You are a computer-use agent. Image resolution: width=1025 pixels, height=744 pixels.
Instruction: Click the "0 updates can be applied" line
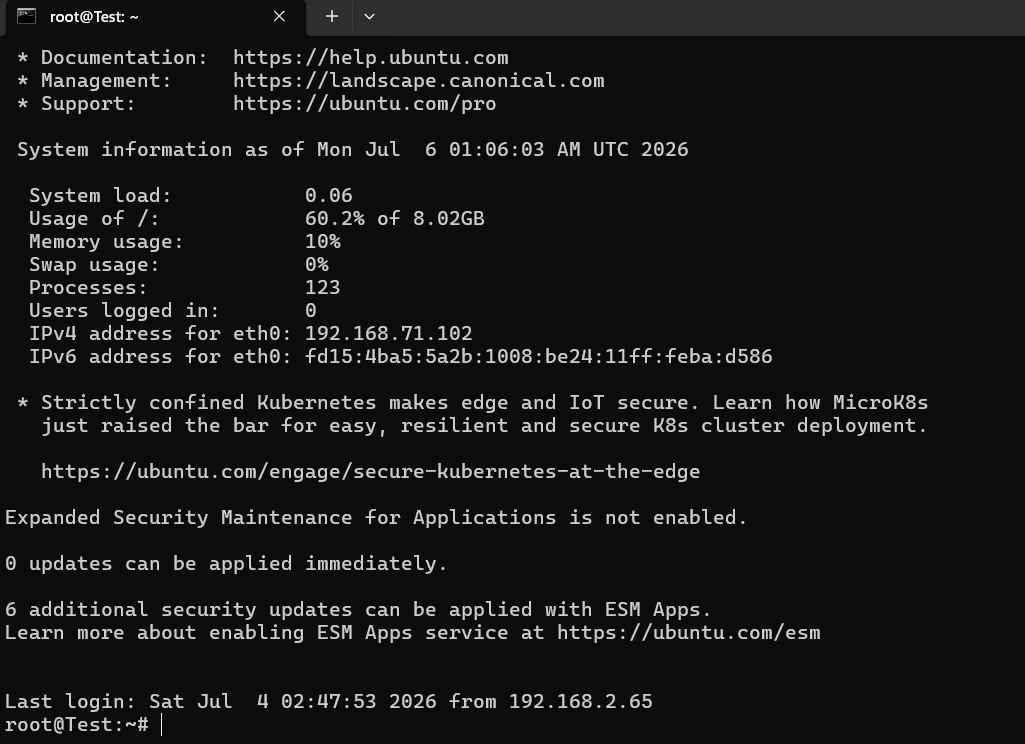tap(226, 564)
